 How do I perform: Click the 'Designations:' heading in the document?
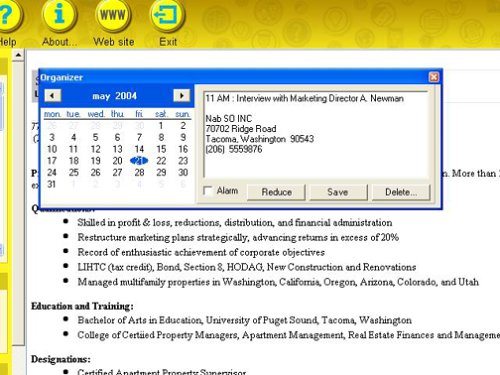point(61,359)
